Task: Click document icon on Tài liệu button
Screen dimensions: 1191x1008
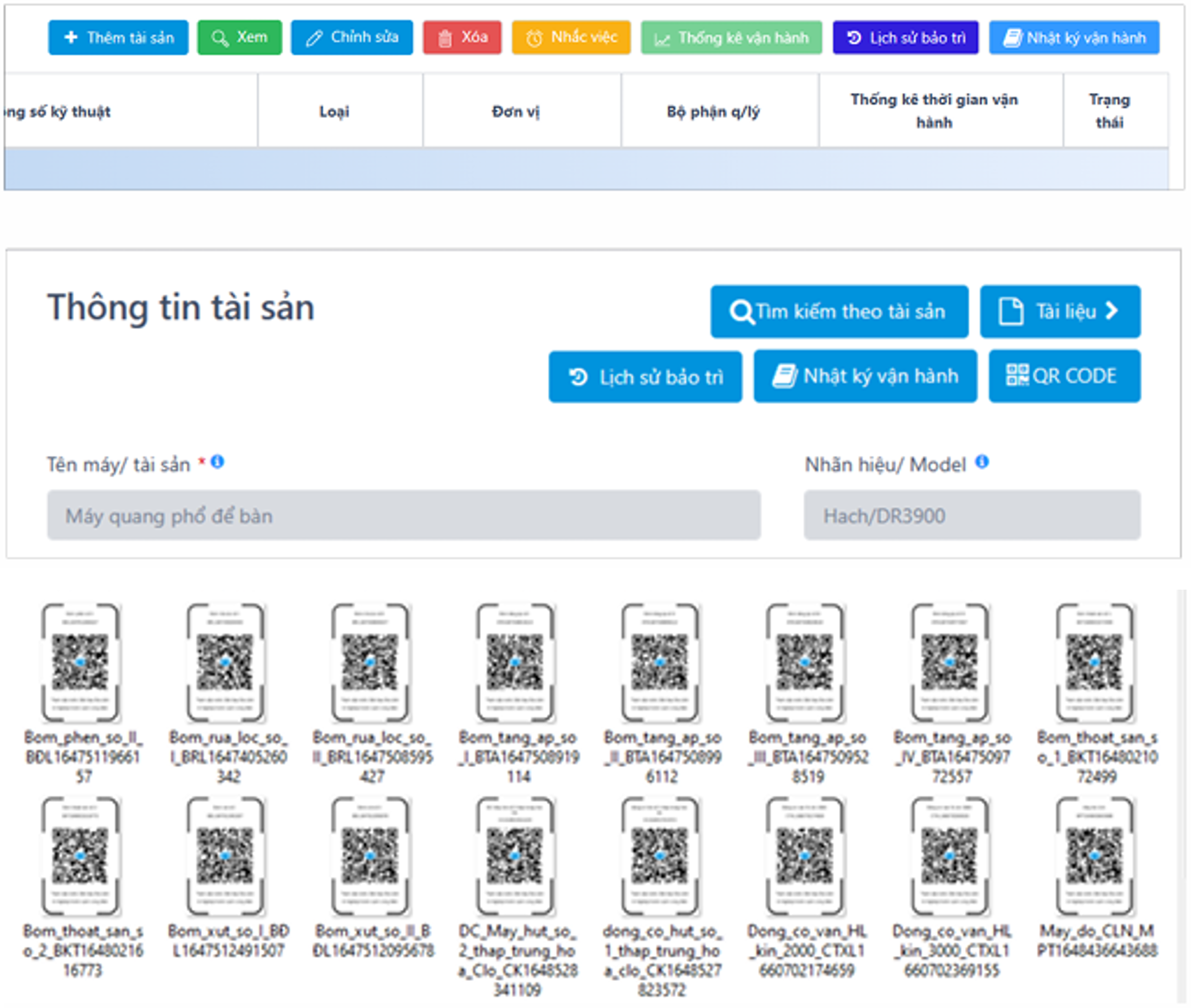Action: click(1011, 312)
